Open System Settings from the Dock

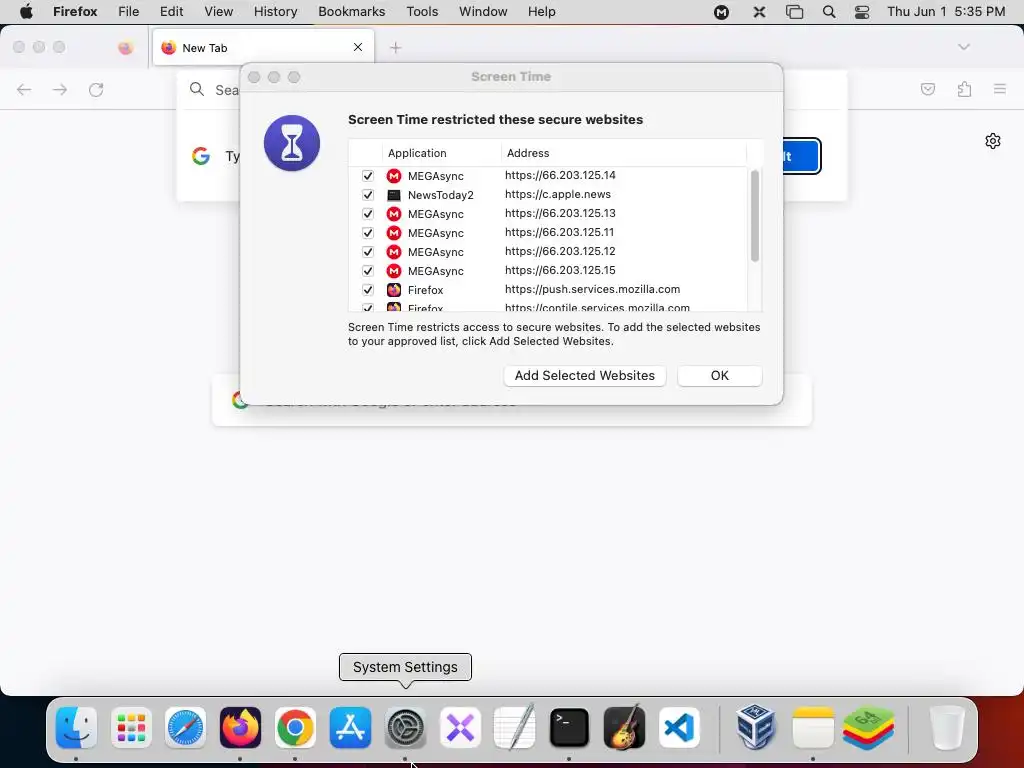(405, 728)
